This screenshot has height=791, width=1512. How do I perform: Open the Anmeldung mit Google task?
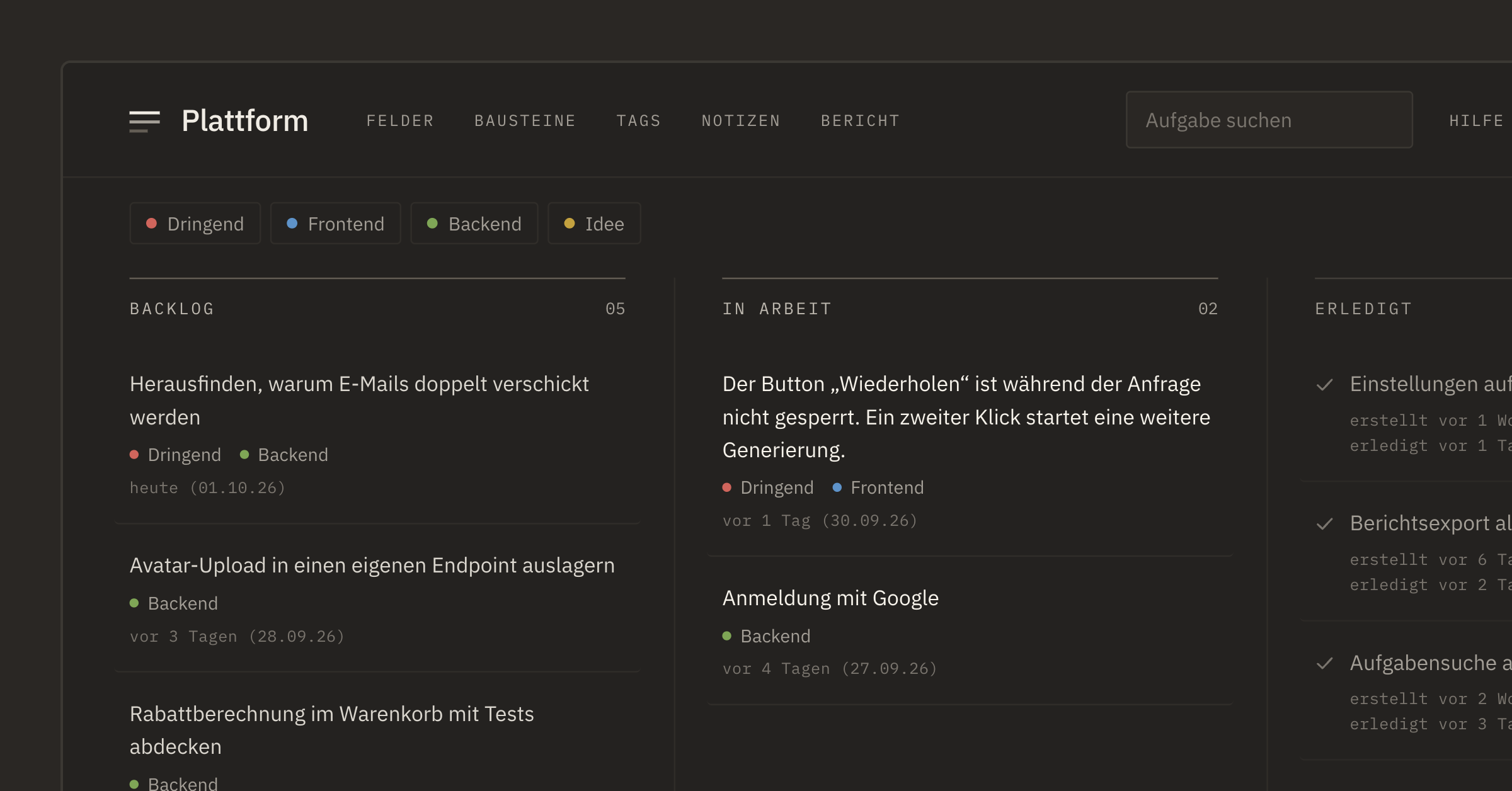coord(830,598)
